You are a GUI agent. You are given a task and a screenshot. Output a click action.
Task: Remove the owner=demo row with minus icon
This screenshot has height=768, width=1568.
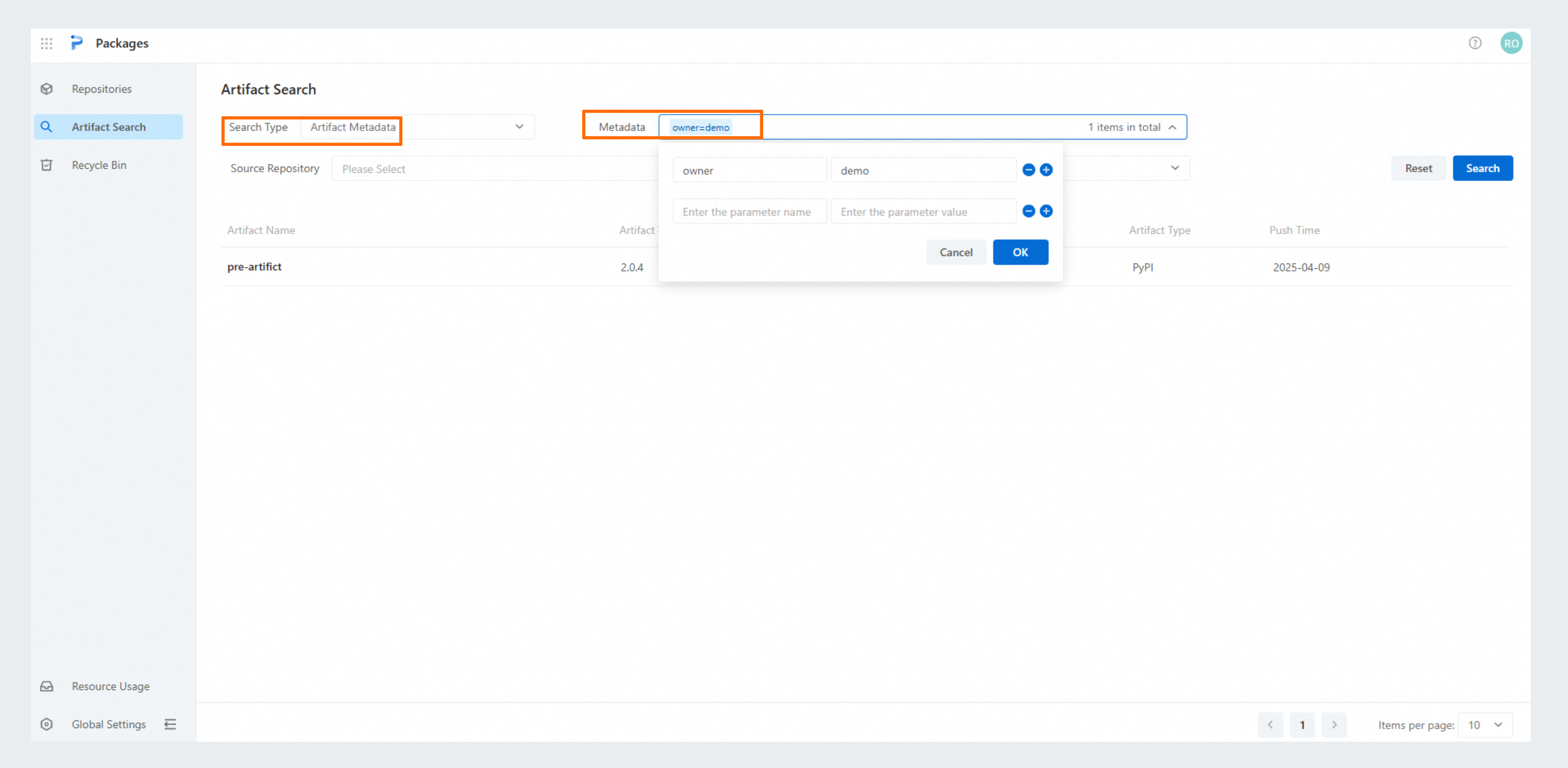(1028, 170)
